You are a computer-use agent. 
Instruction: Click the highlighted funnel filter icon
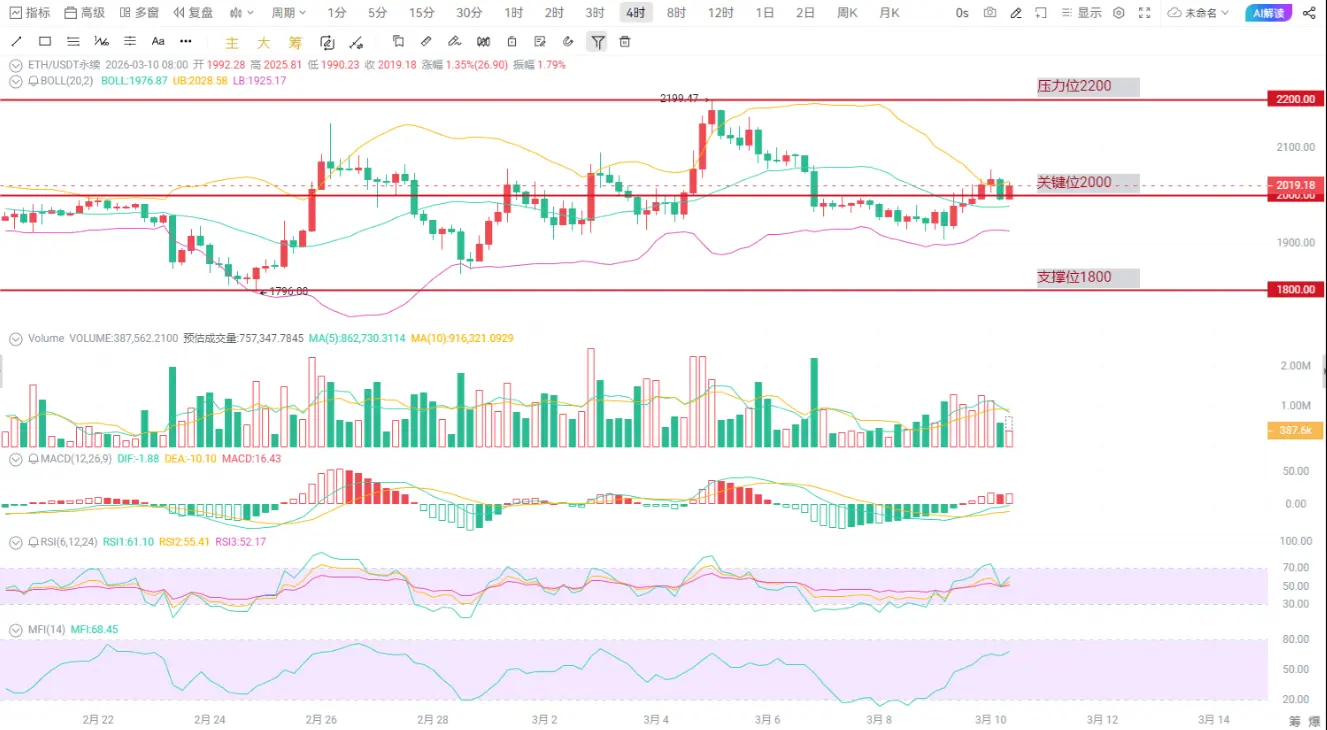597,42
